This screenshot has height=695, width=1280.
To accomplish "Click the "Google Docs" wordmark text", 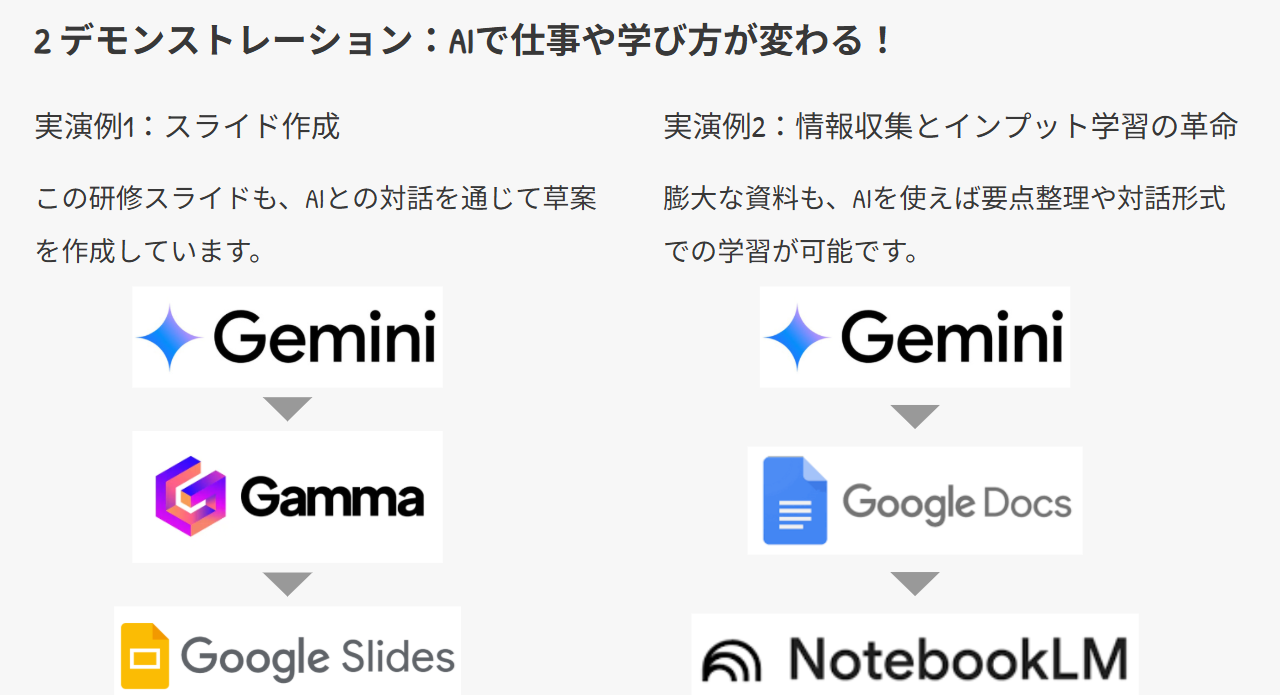I will point(956,502).
